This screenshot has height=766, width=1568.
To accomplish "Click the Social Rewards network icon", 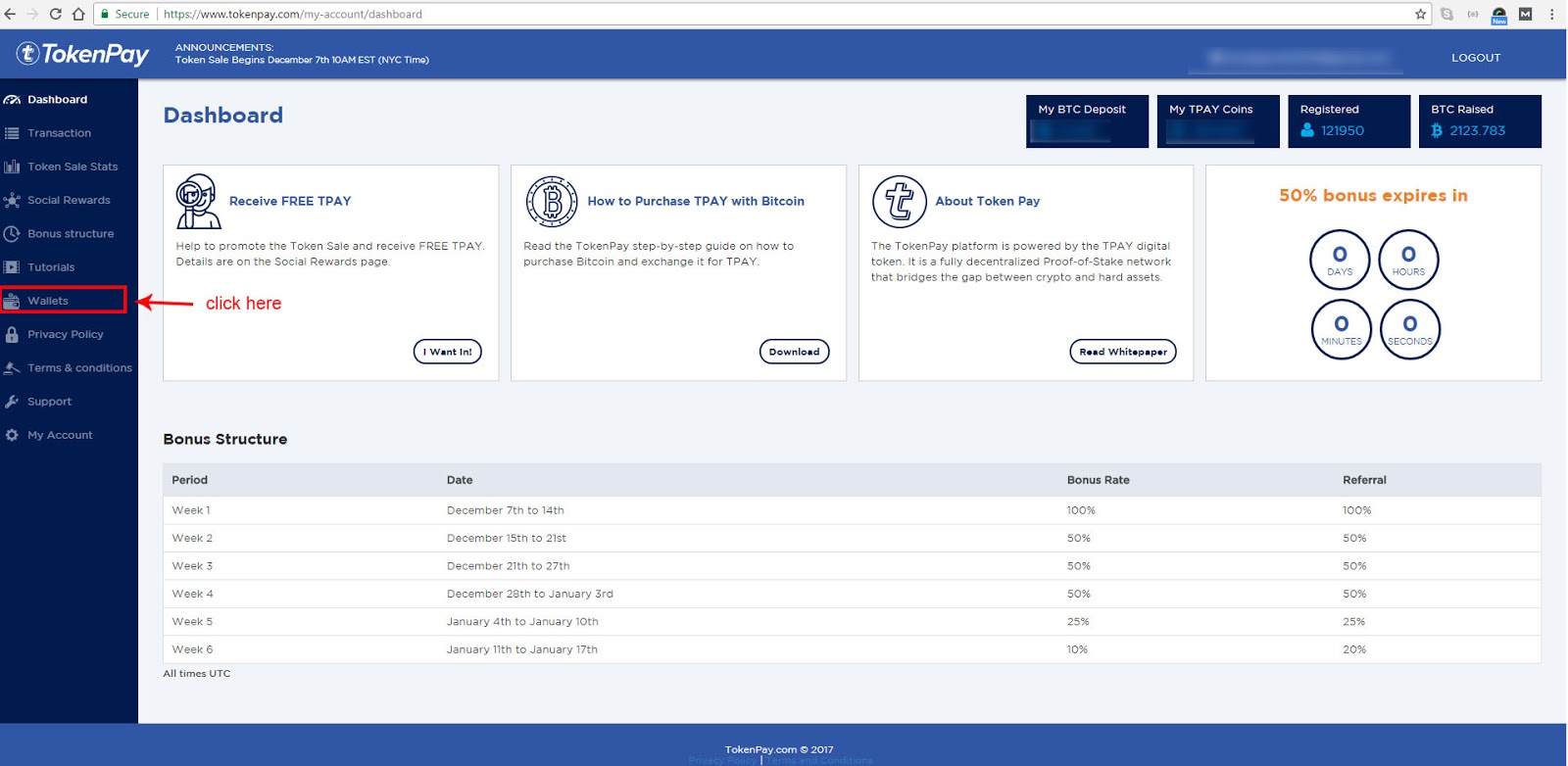I will click(x=12, y=200).
